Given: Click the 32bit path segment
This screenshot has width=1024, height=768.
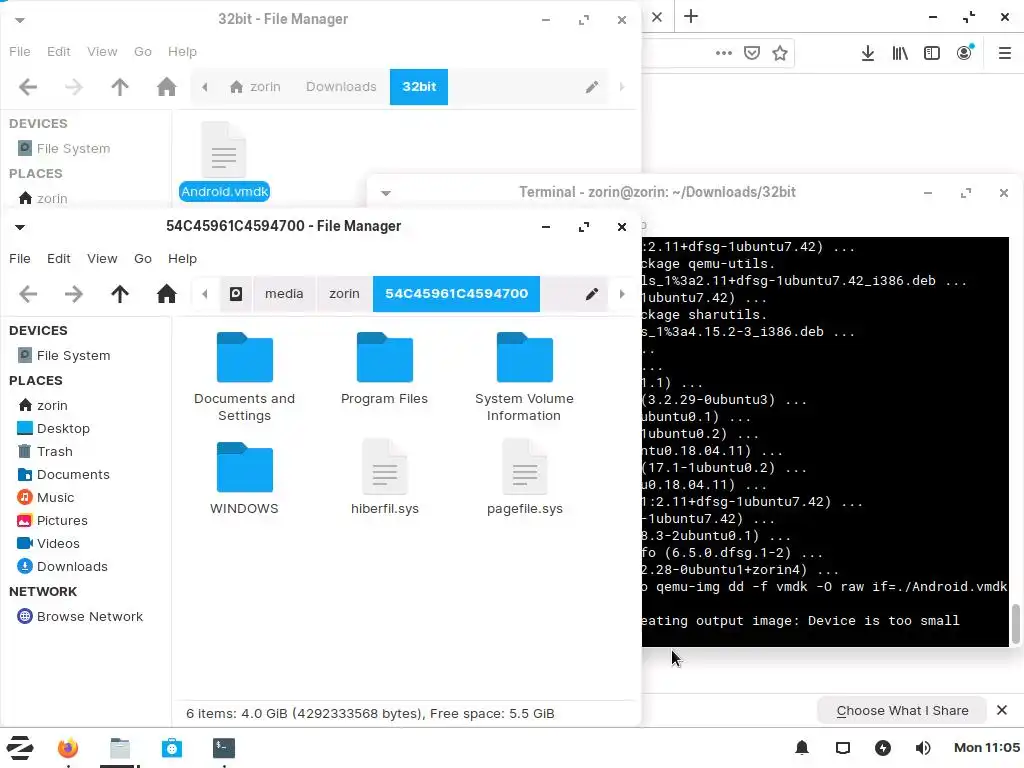Looking at the screenshot, I should (x=419, y=87).
